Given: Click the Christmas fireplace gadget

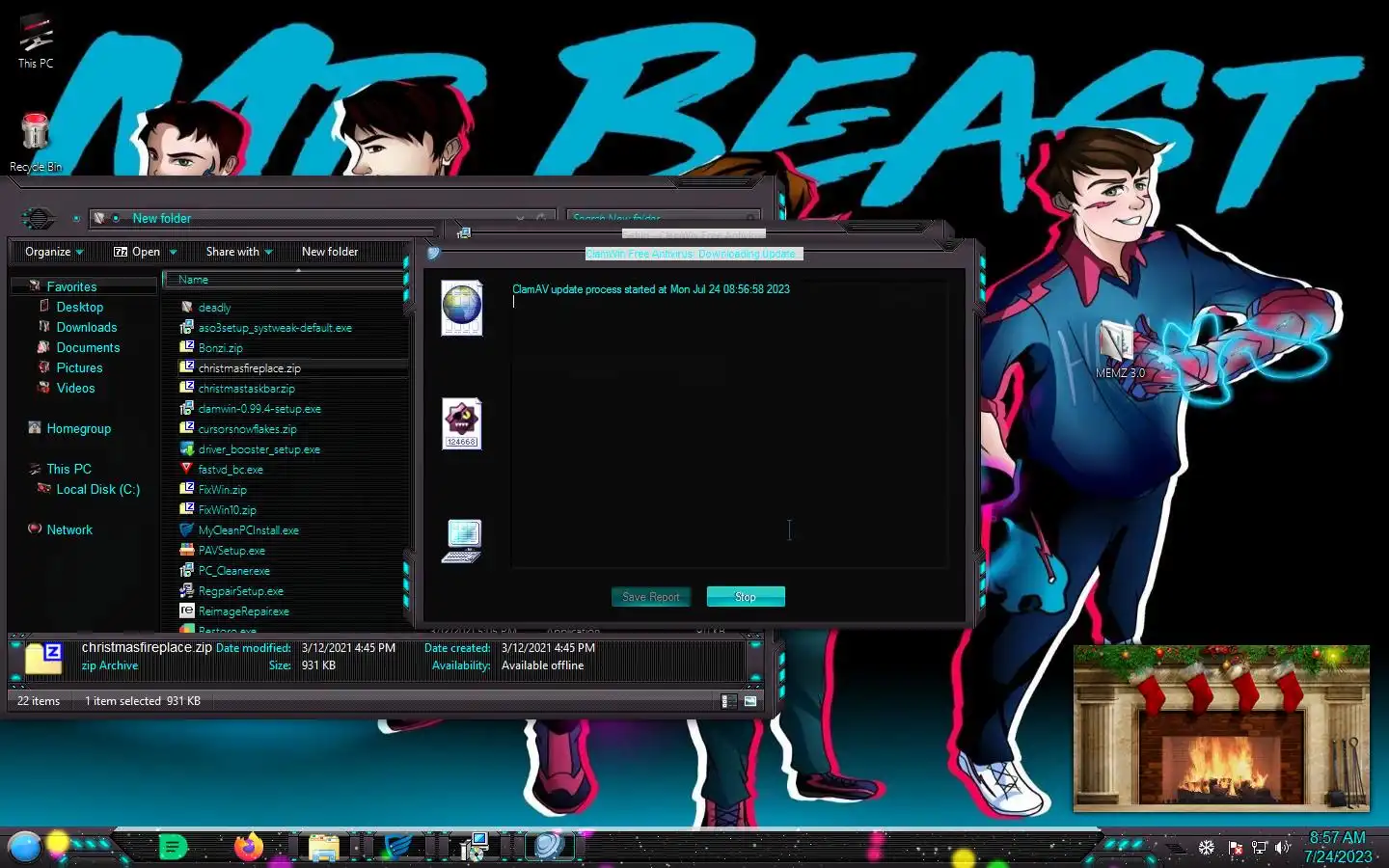Looking at the screenshot, I should 1221,728.
